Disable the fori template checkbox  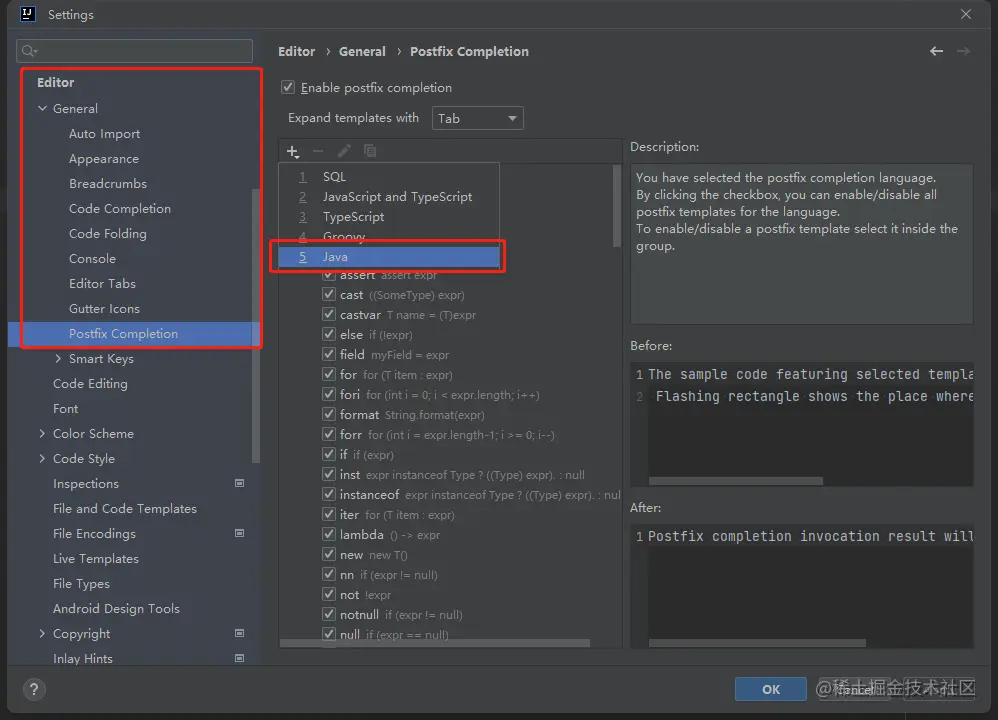pyautogui.click(x=329, y=394)
